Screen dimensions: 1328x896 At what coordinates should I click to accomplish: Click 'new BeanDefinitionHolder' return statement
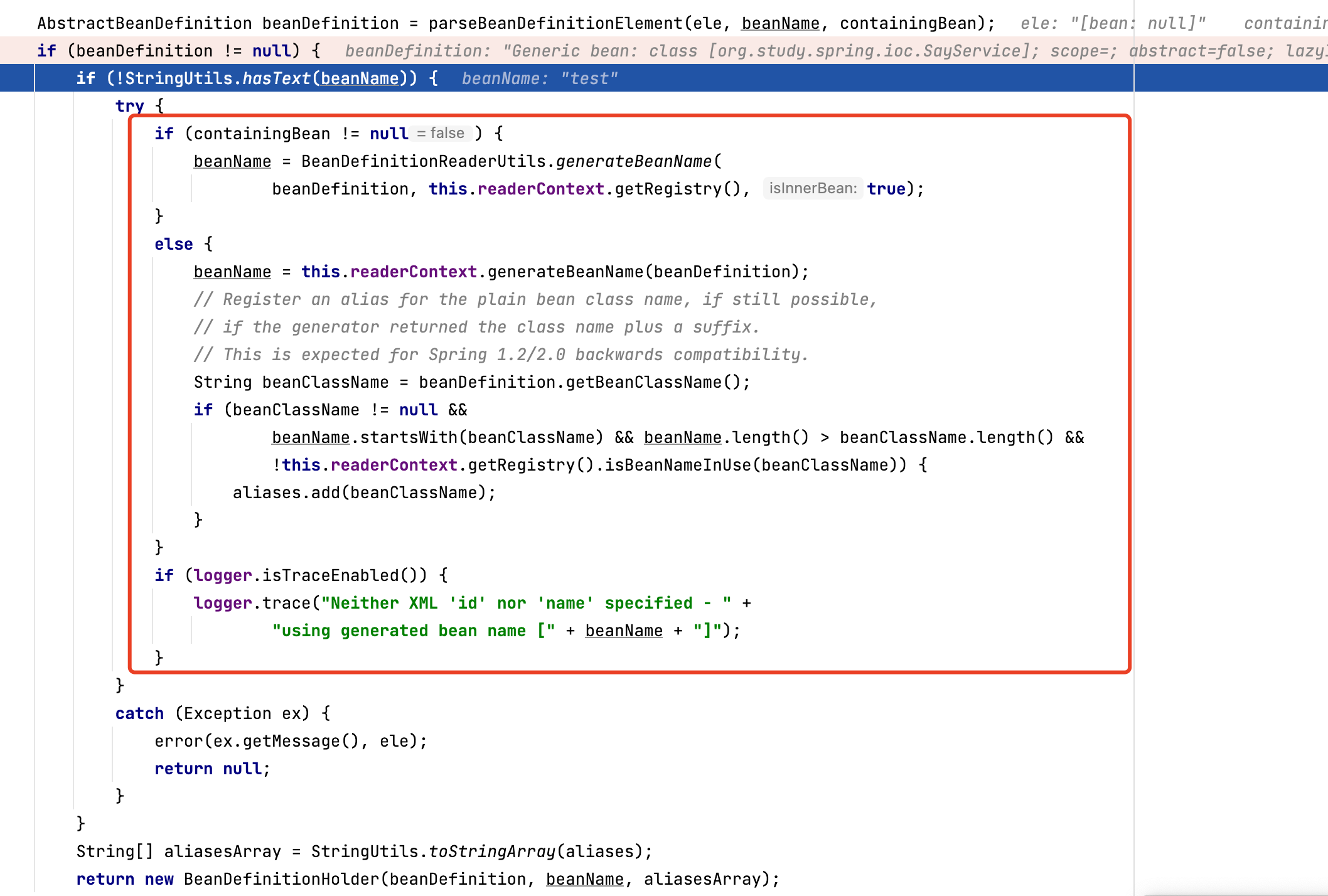tap(427, 879)
